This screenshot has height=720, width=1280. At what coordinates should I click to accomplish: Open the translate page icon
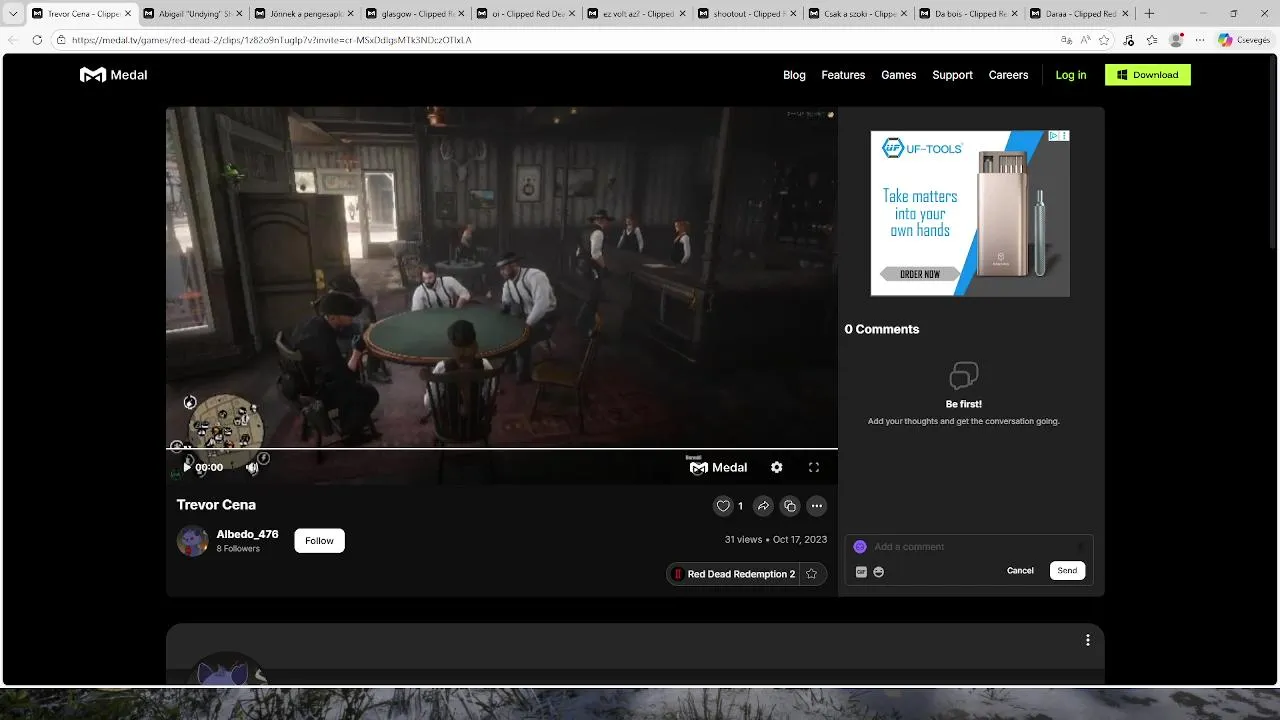point(1066,40)
